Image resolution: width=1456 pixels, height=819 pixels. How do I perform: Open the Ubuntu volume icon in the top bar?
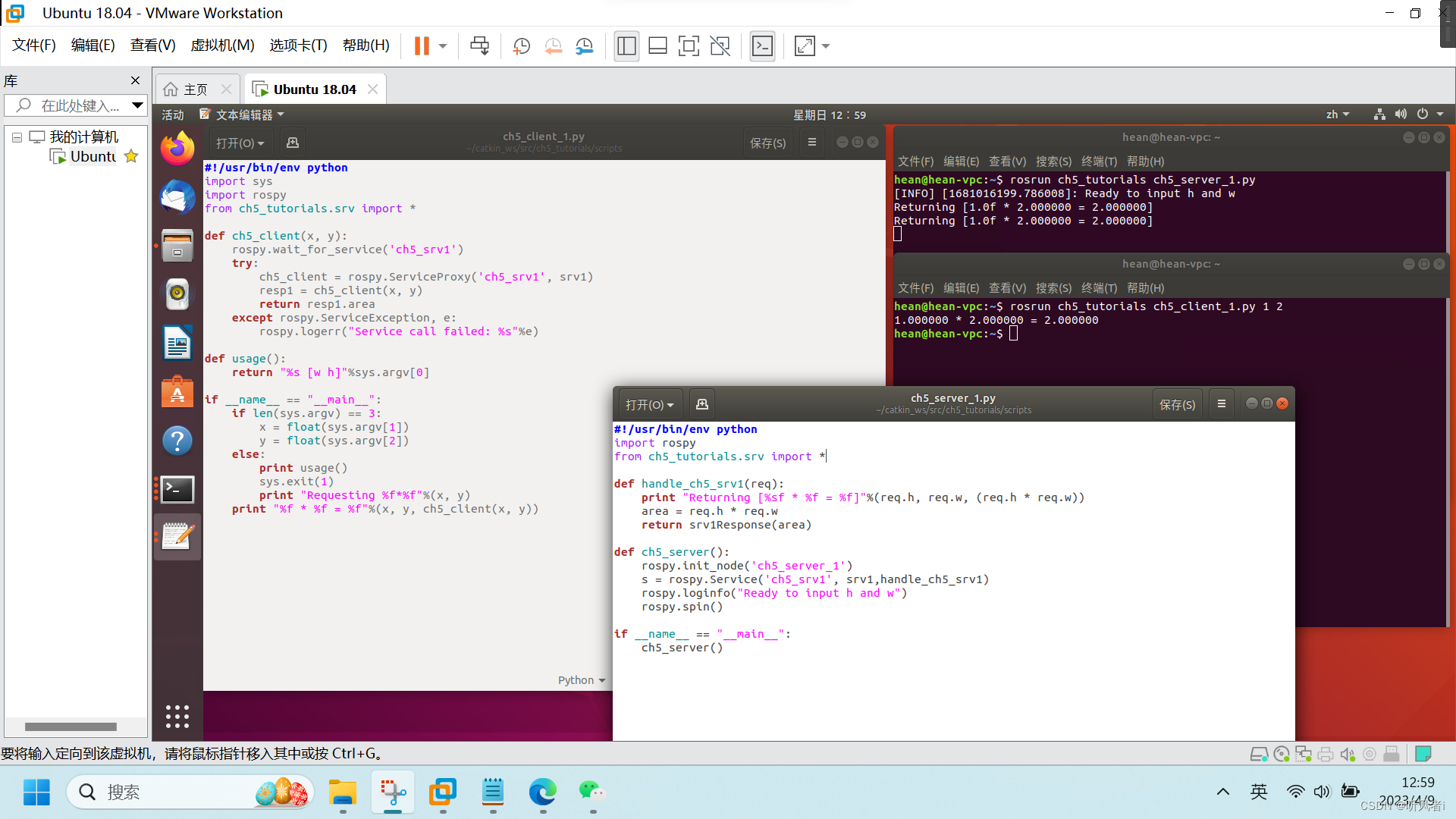pyautogui.click(x=1401, y=115)
